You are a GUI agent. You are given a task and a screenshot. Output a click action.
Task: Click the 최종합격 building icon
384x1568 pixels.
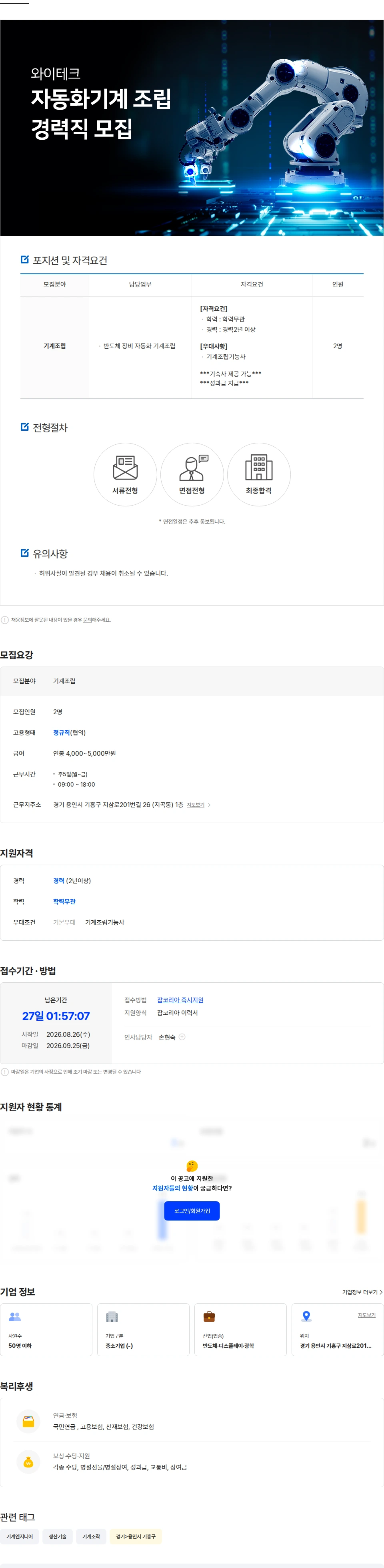(x=259, y=468)
